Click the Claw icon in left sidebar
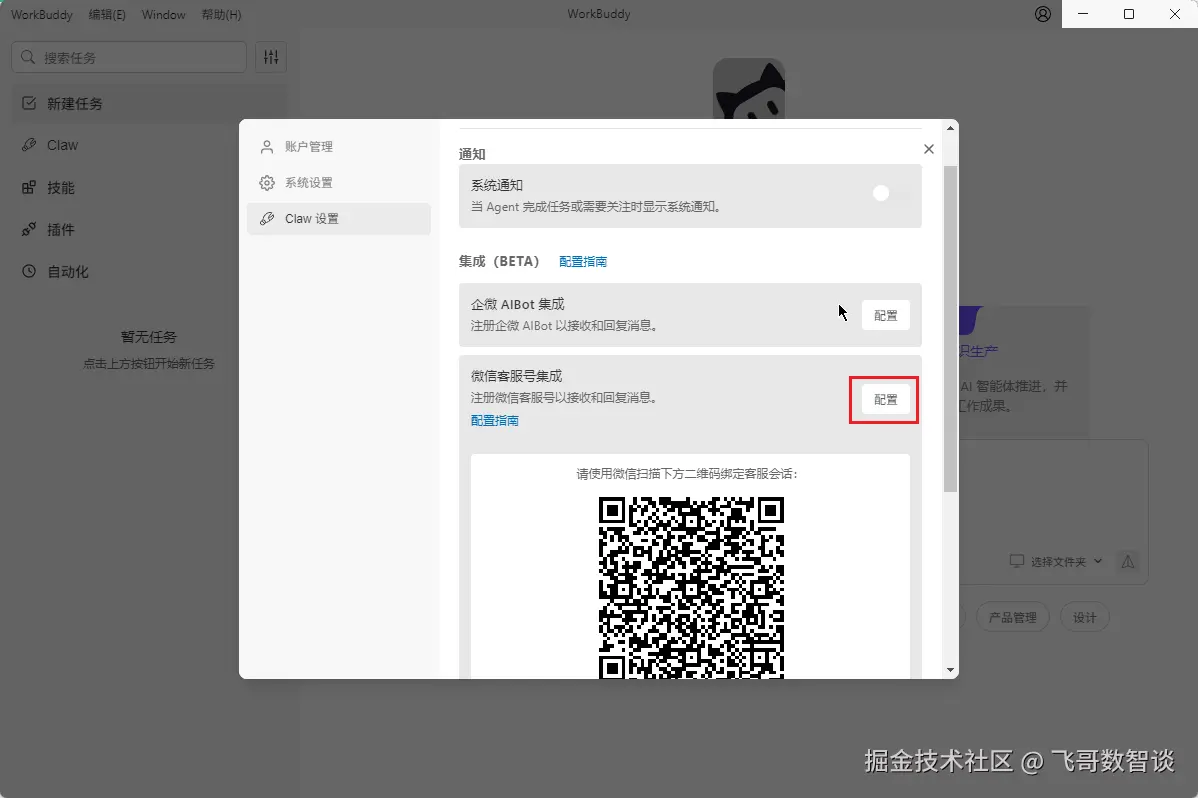The height and width of the screenshot is (798, 1198). [29, 145]
